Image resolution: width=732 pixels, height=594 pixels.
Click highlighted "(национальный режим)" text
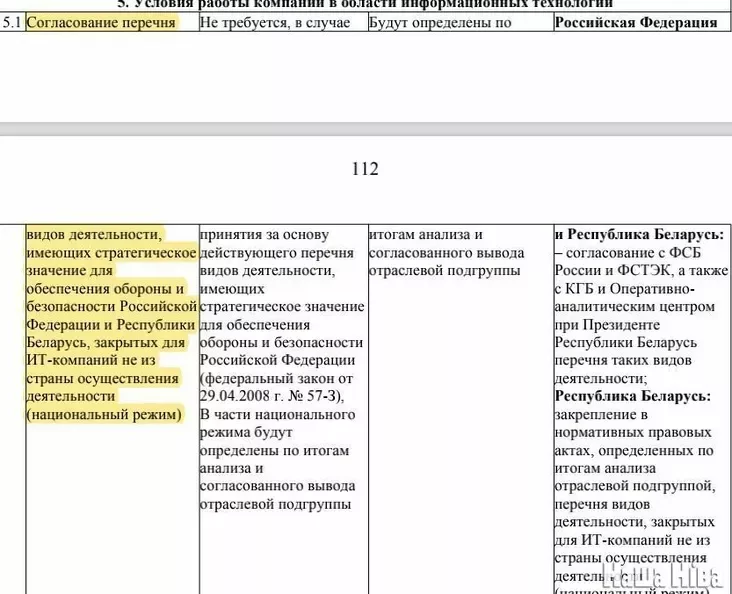(105, 414)
